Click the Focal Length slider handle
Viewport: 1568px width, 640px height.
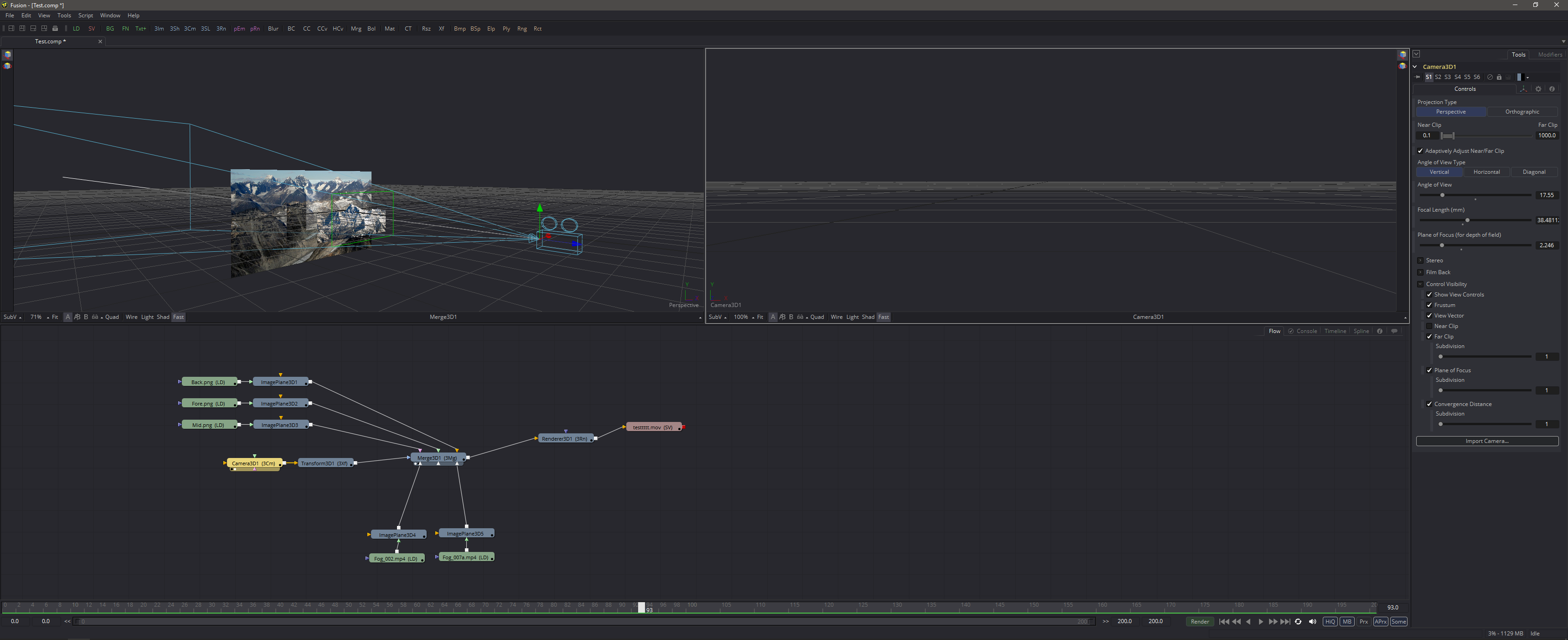point(1468,220)
